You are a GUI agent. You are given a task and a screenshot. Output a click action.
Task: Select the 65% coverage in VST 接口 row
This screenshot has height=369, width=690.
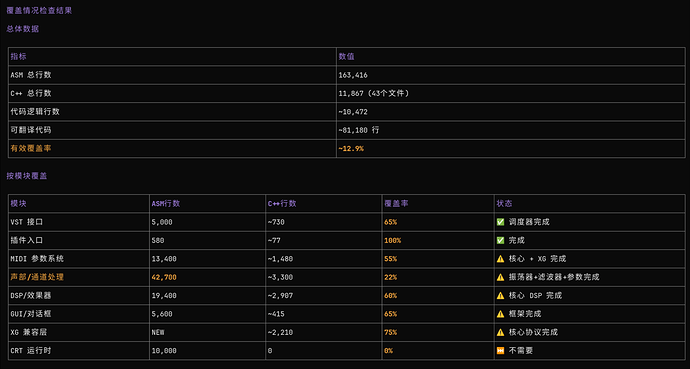[x=390, y=223]
